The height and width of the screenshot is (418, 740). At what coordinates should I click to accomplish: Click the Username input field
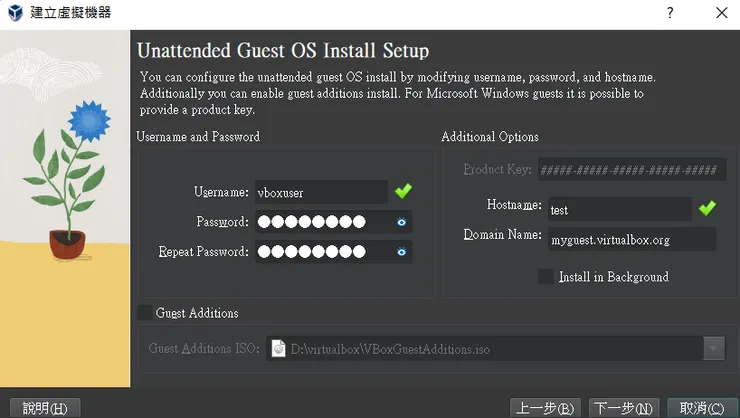pyautogui.click(x=320, y=192)
